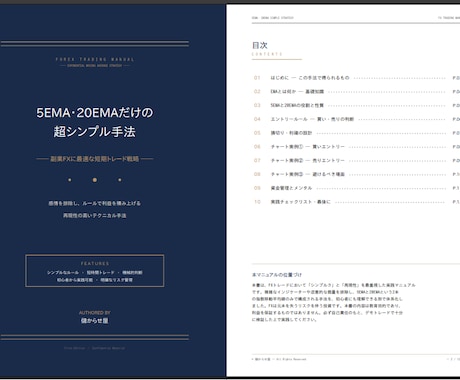Click the section heading "本マニュアルの位置づけ"

pos(277,275)
